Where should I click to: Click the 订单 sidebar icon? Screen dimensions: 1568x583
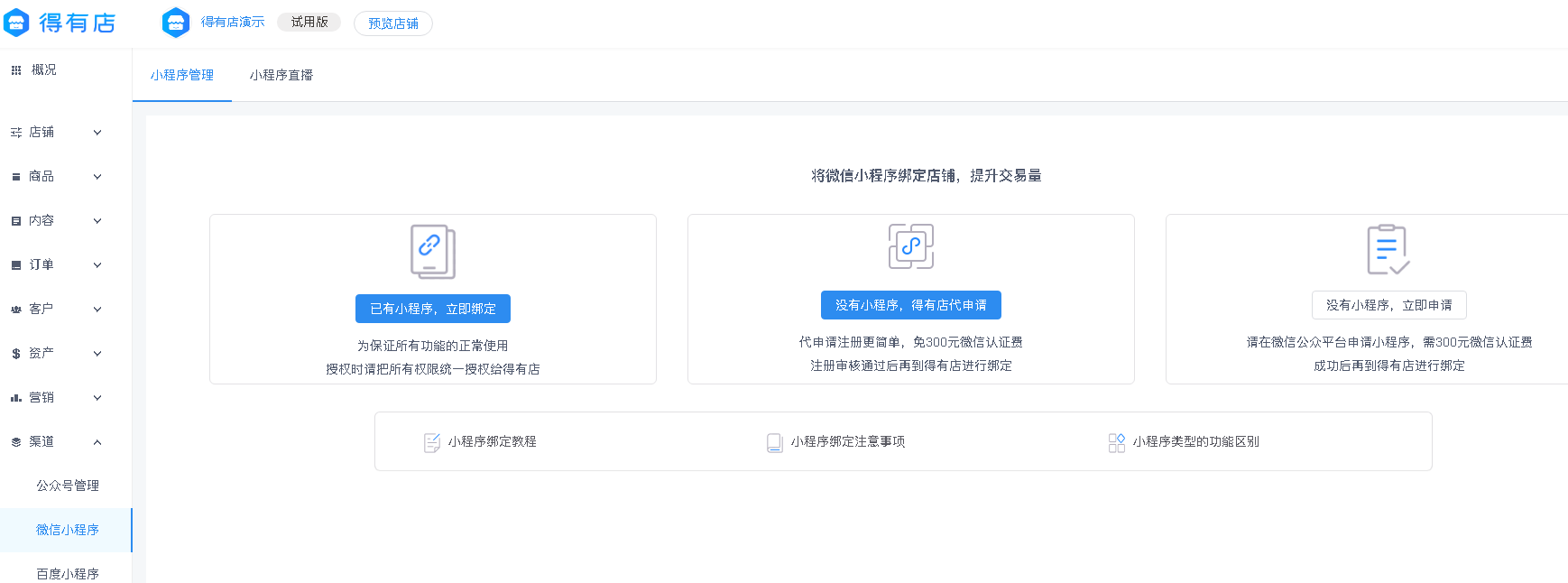[x=16, y=265]
